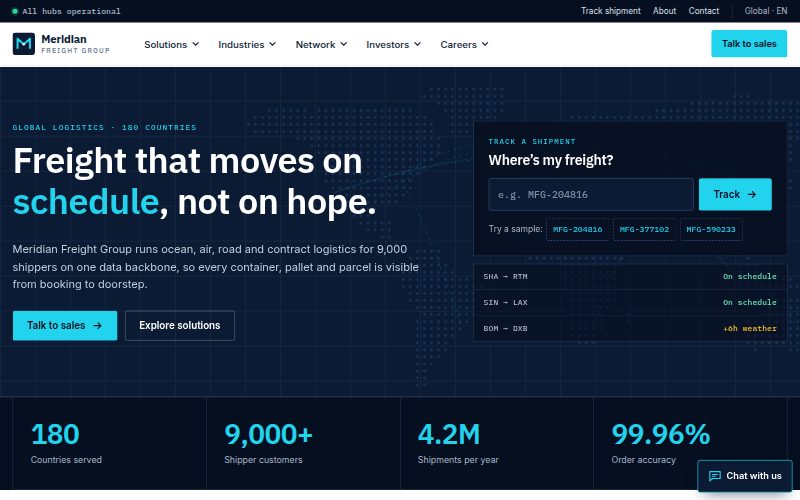
Task: Open the Industries nav item
Action: point(247,44)
